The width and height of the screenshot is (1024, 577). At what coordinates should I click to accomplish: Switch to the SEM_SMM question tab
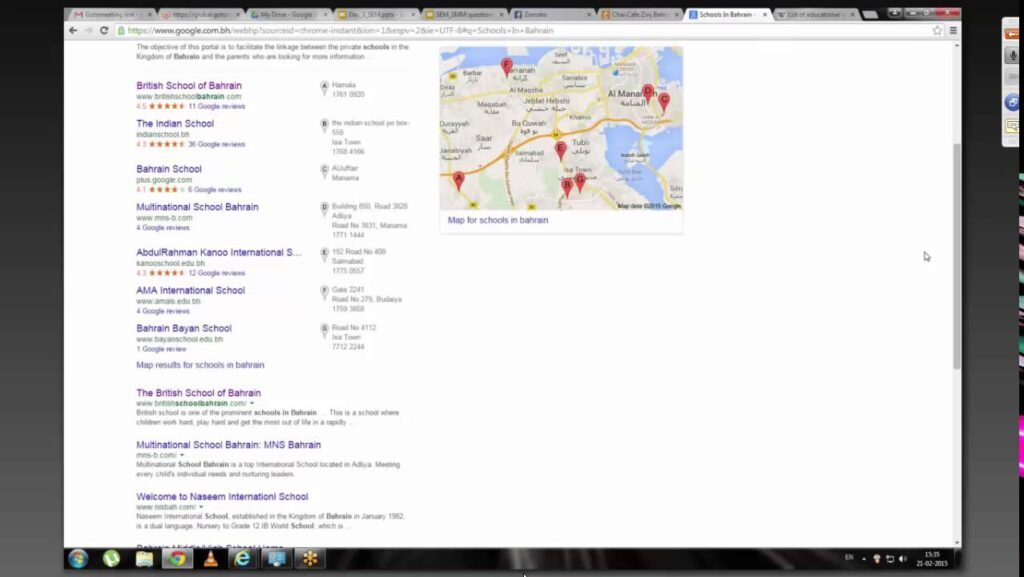[x=463, y=14]
